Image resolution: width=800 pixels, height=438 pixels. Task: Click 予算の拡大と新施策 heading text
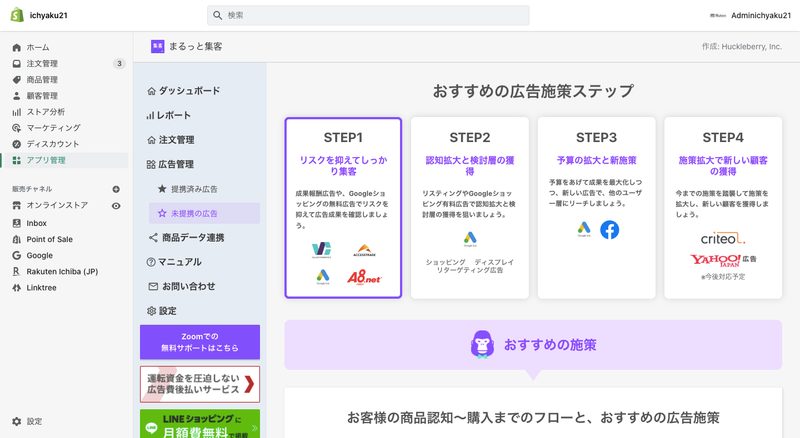tap(596, 160)
